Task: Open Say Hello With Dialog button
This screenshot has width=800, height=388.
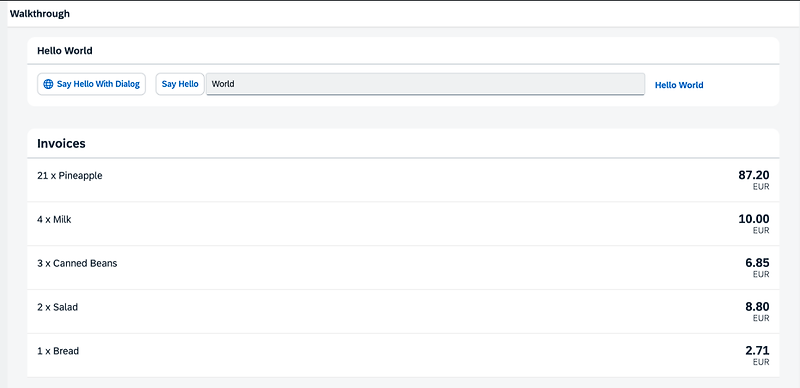Action: pos(91,84)
